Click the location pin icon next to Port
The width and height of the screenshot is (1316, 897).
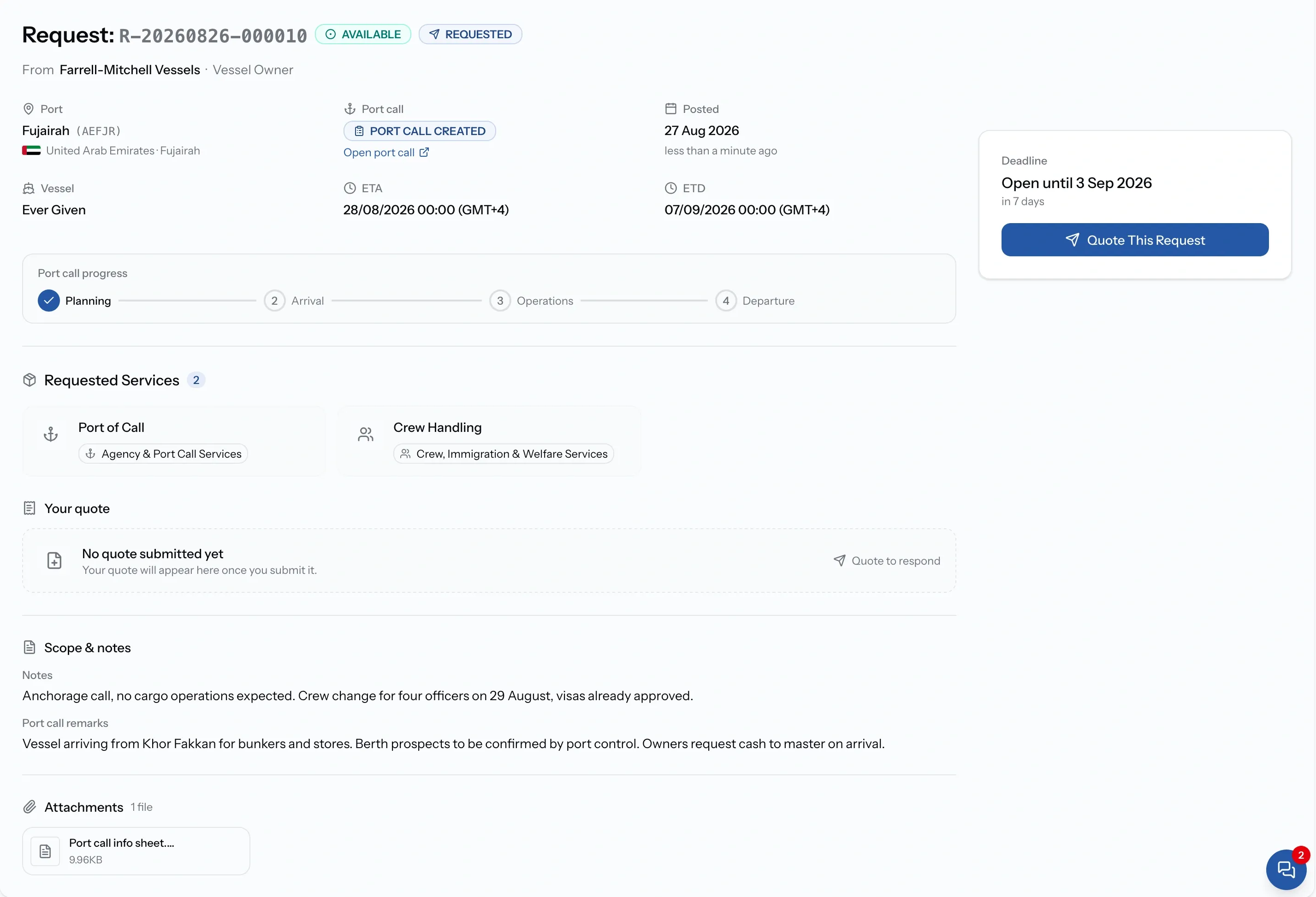point(28,109)
